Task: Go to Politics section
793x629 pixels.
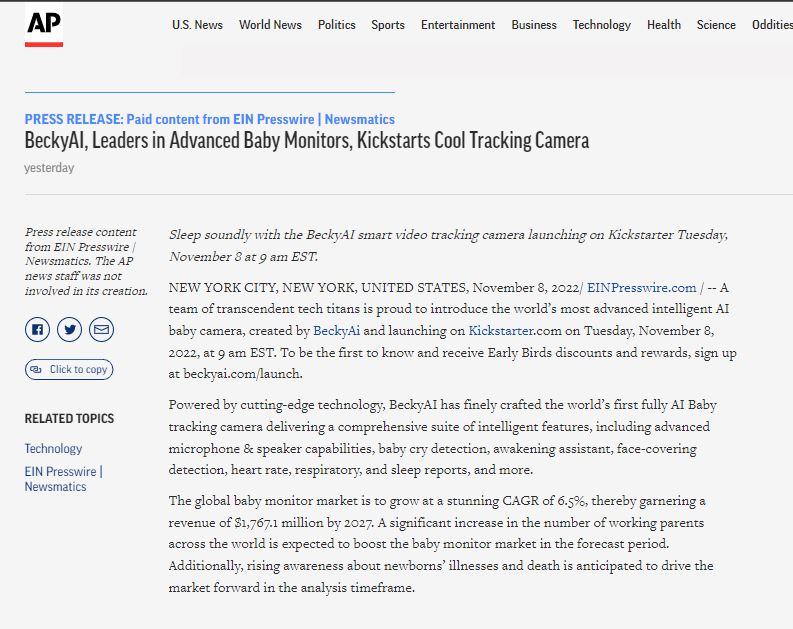Action: coord(336,25)
